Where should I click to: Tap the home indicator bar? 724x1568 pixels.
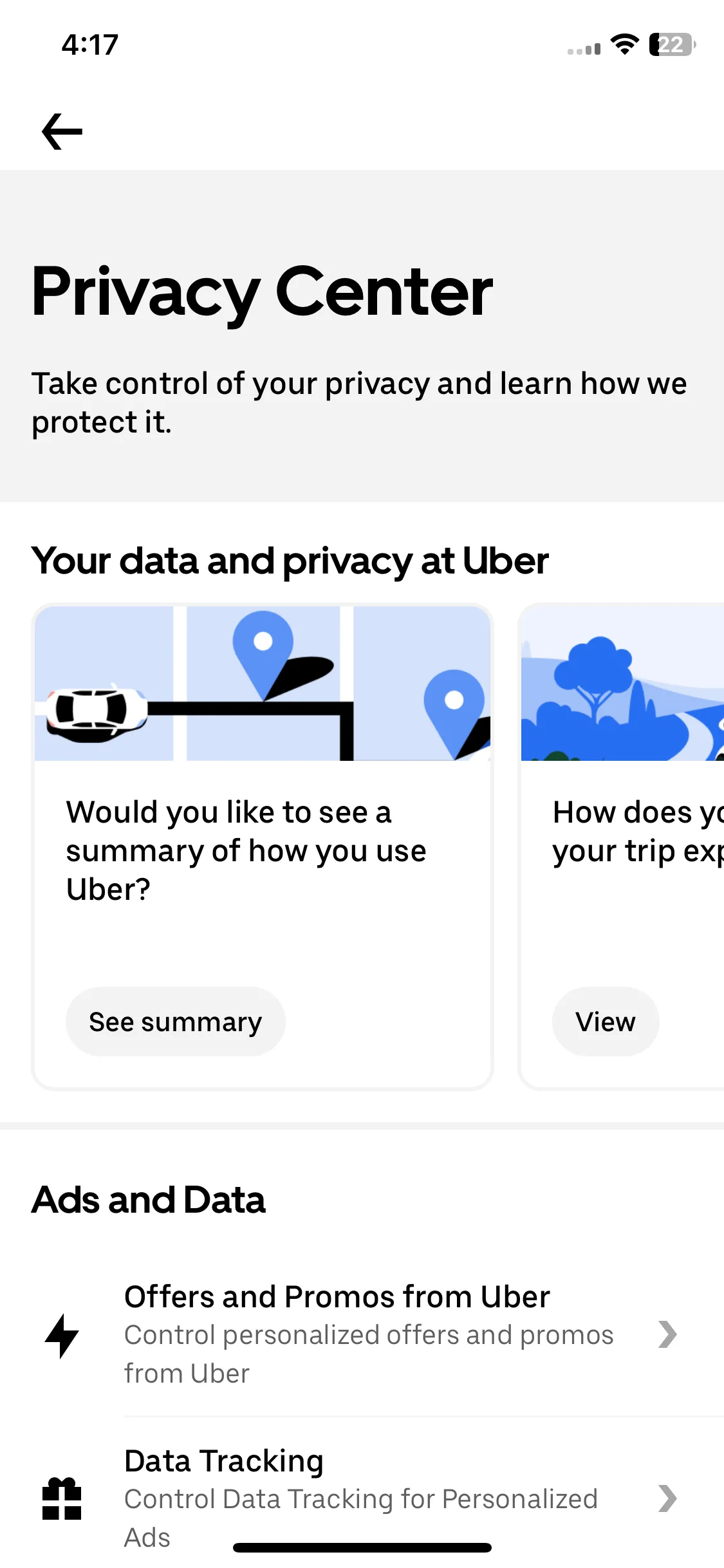tap(362, 1547)
